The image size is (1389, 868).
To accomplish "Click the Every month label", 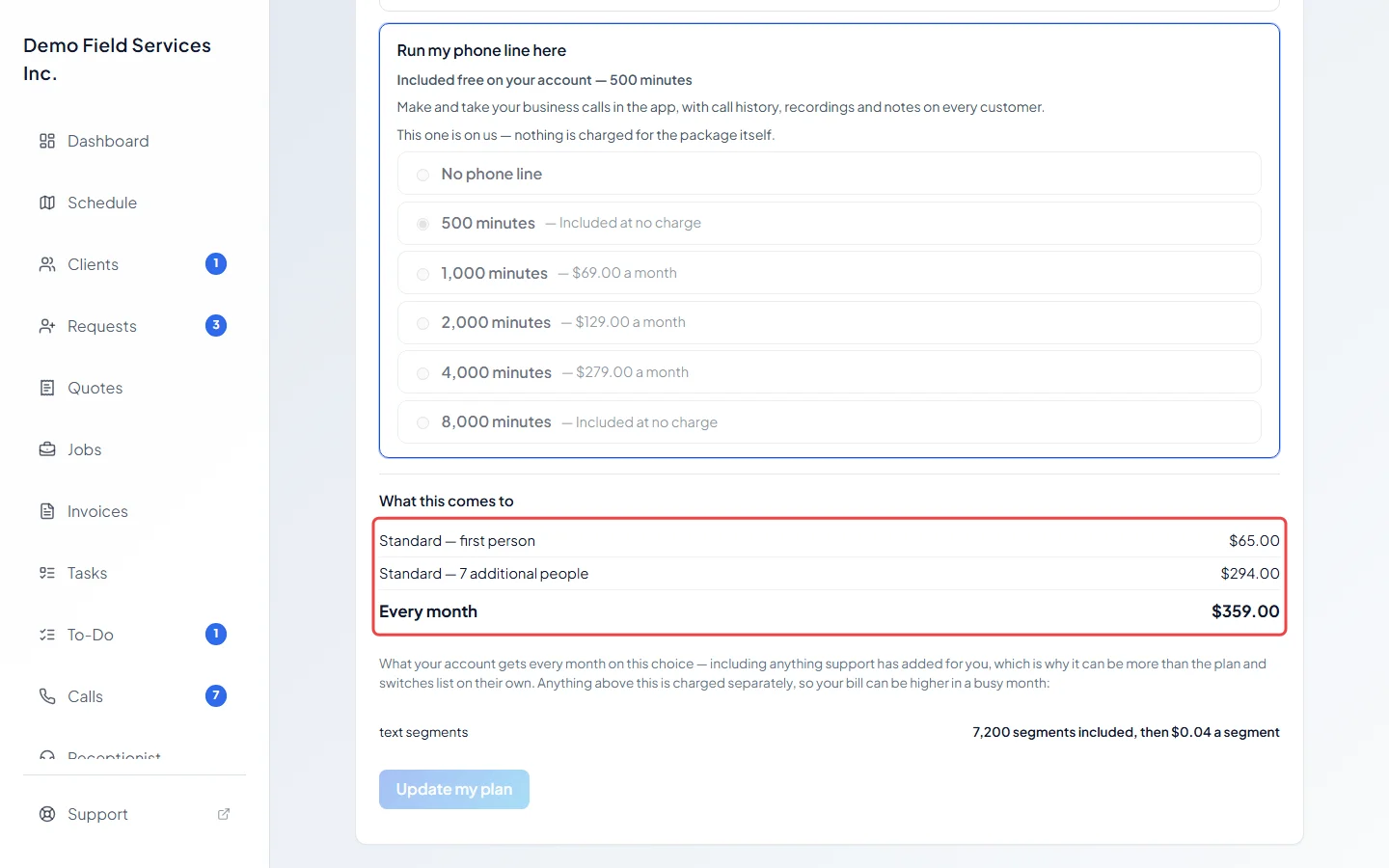I will (x=428, y=611).
